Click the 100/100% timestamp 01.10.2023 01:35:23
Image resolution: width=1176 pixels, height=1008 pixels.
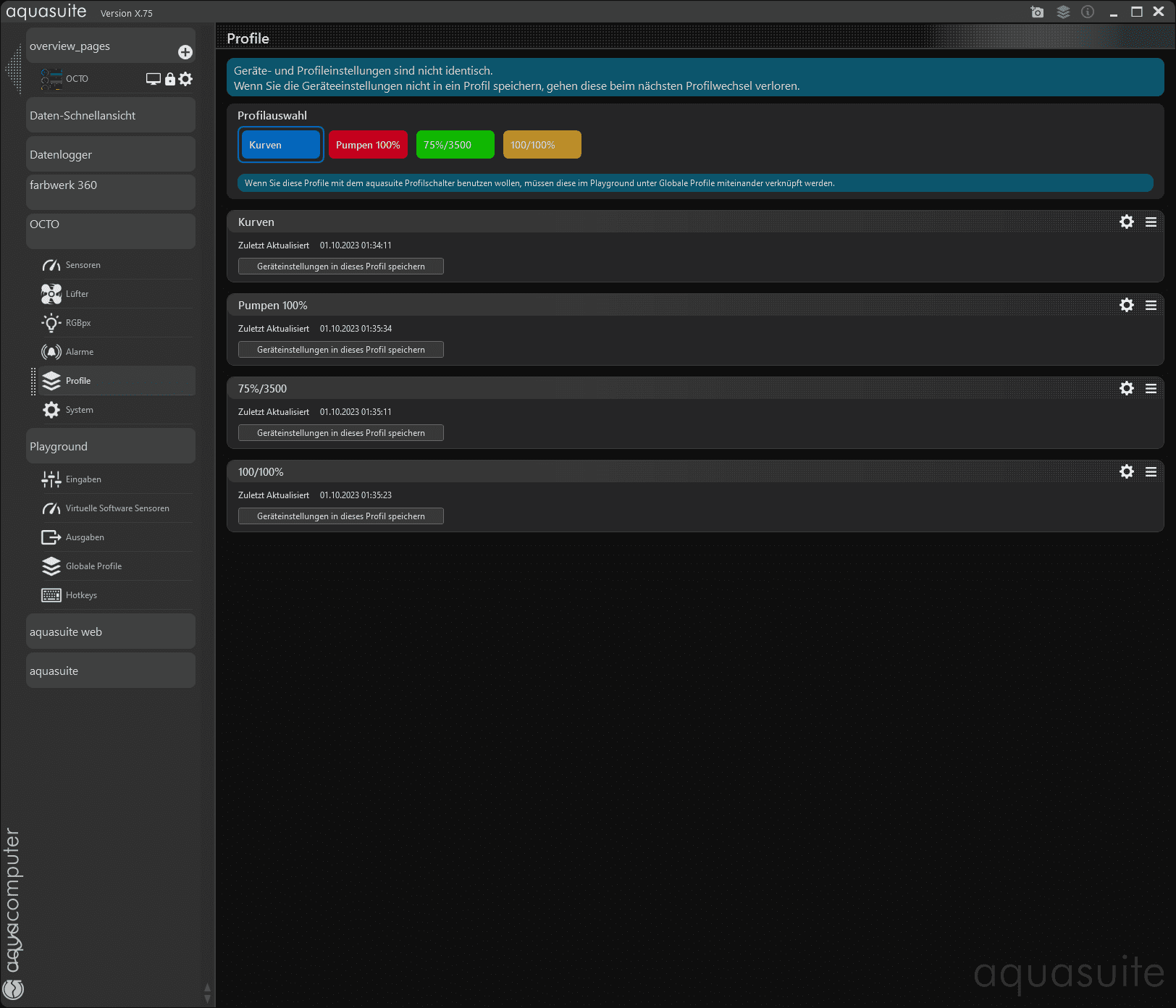point(356,495)
